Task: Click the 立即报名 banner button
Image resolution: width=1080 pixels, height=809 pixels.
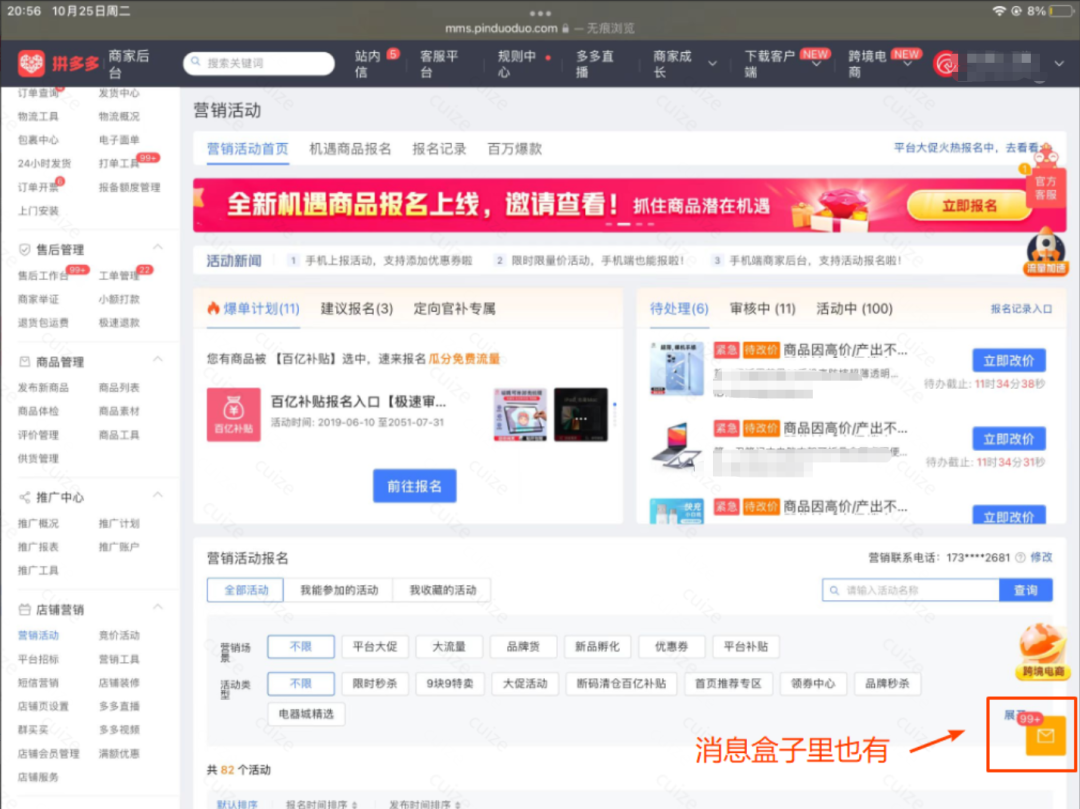Action: (969, 206)
